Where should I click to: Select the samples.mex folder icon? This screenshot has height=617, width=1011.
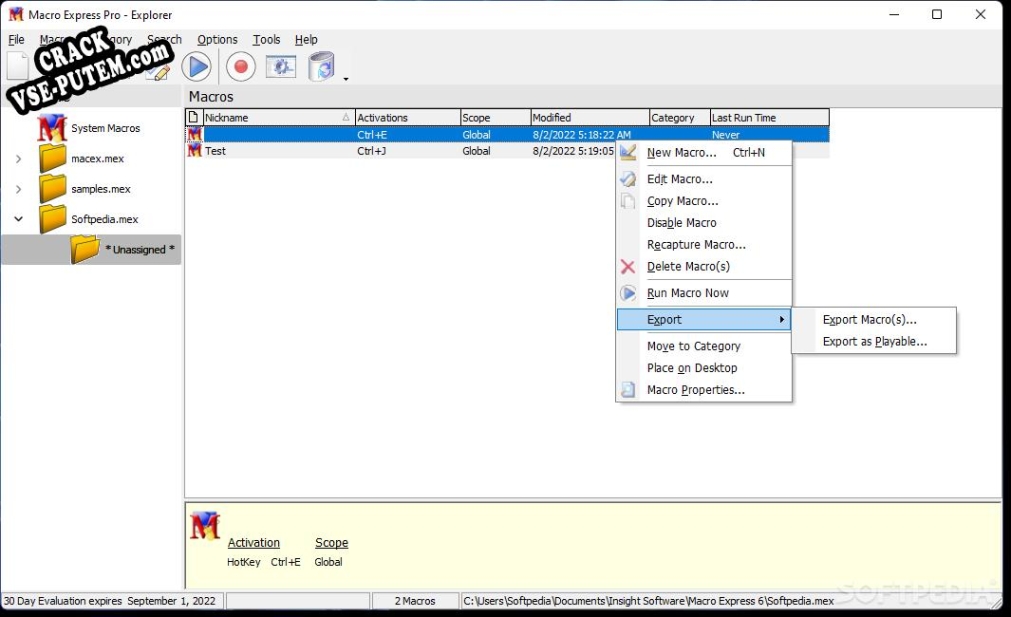pos(52,188)
